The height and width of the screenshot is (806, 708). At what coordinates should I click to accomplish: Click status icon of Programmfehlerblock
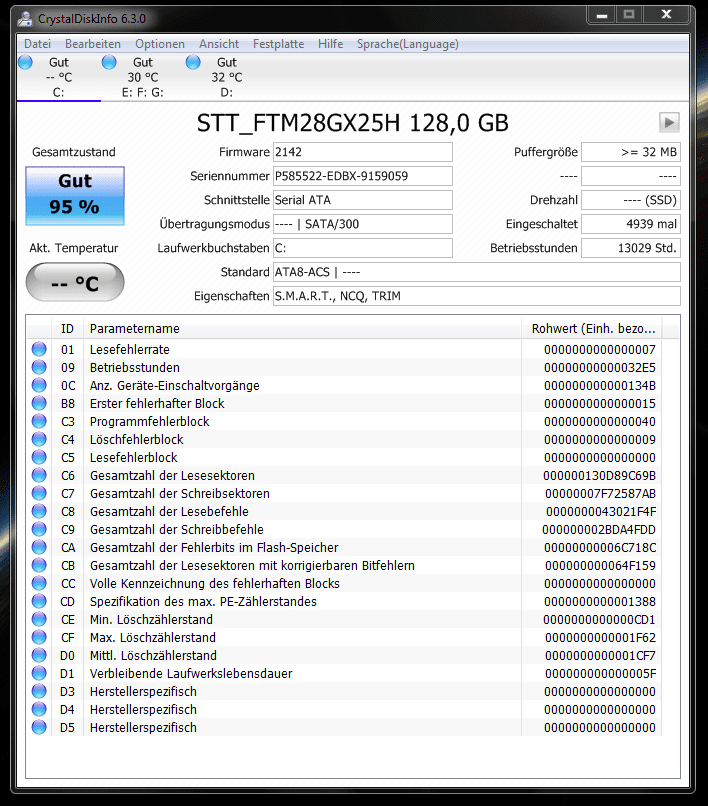[39, 422]
